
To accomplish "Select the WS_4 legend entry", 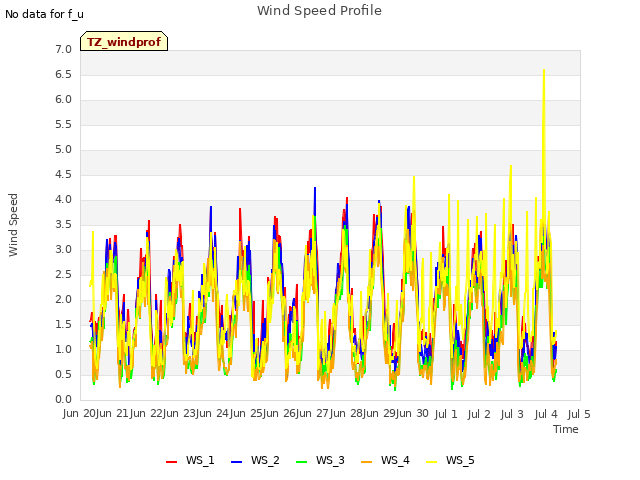I will [x=385, y=460].
